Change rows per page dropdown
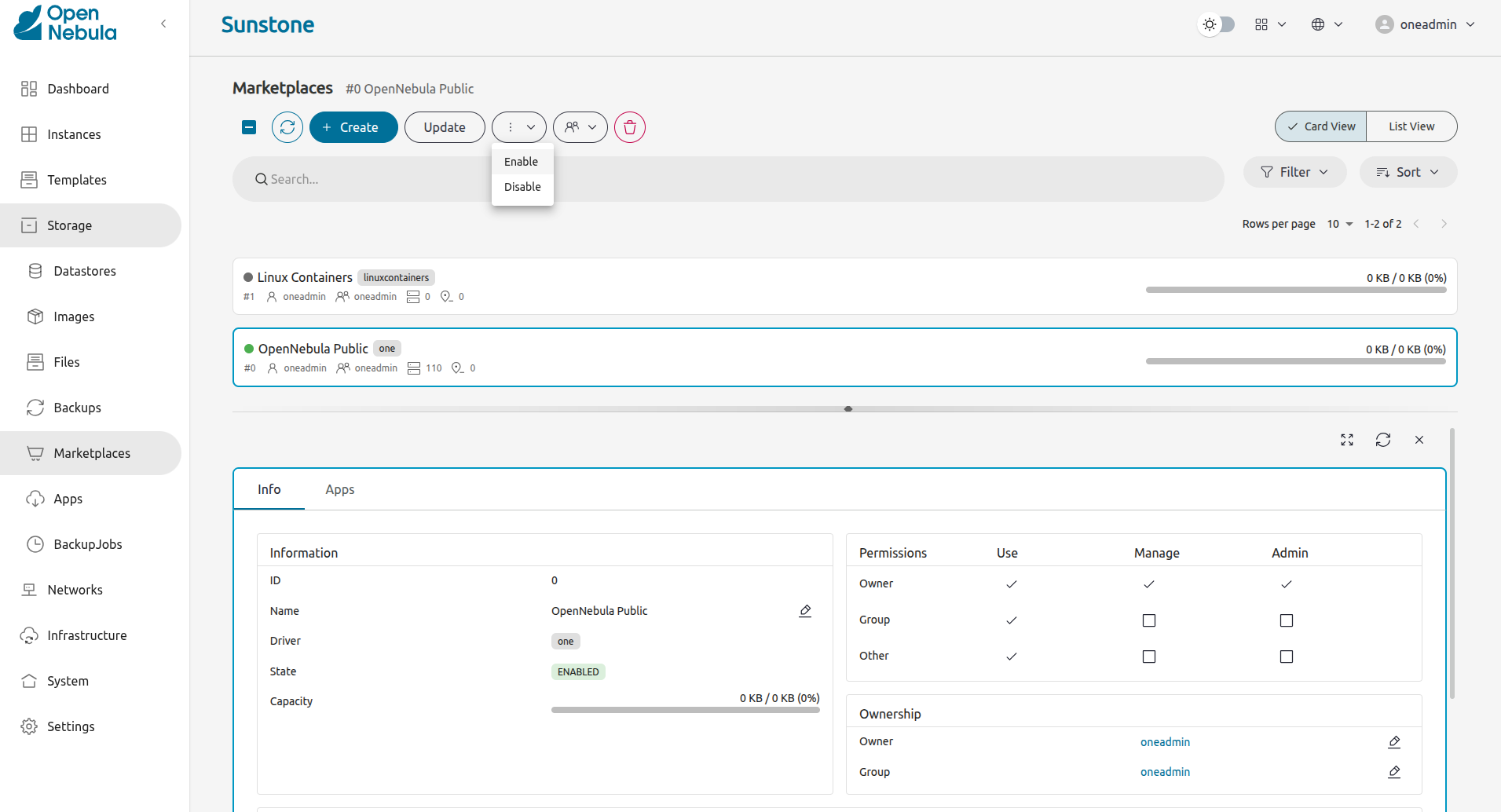 pos(1339,224)
